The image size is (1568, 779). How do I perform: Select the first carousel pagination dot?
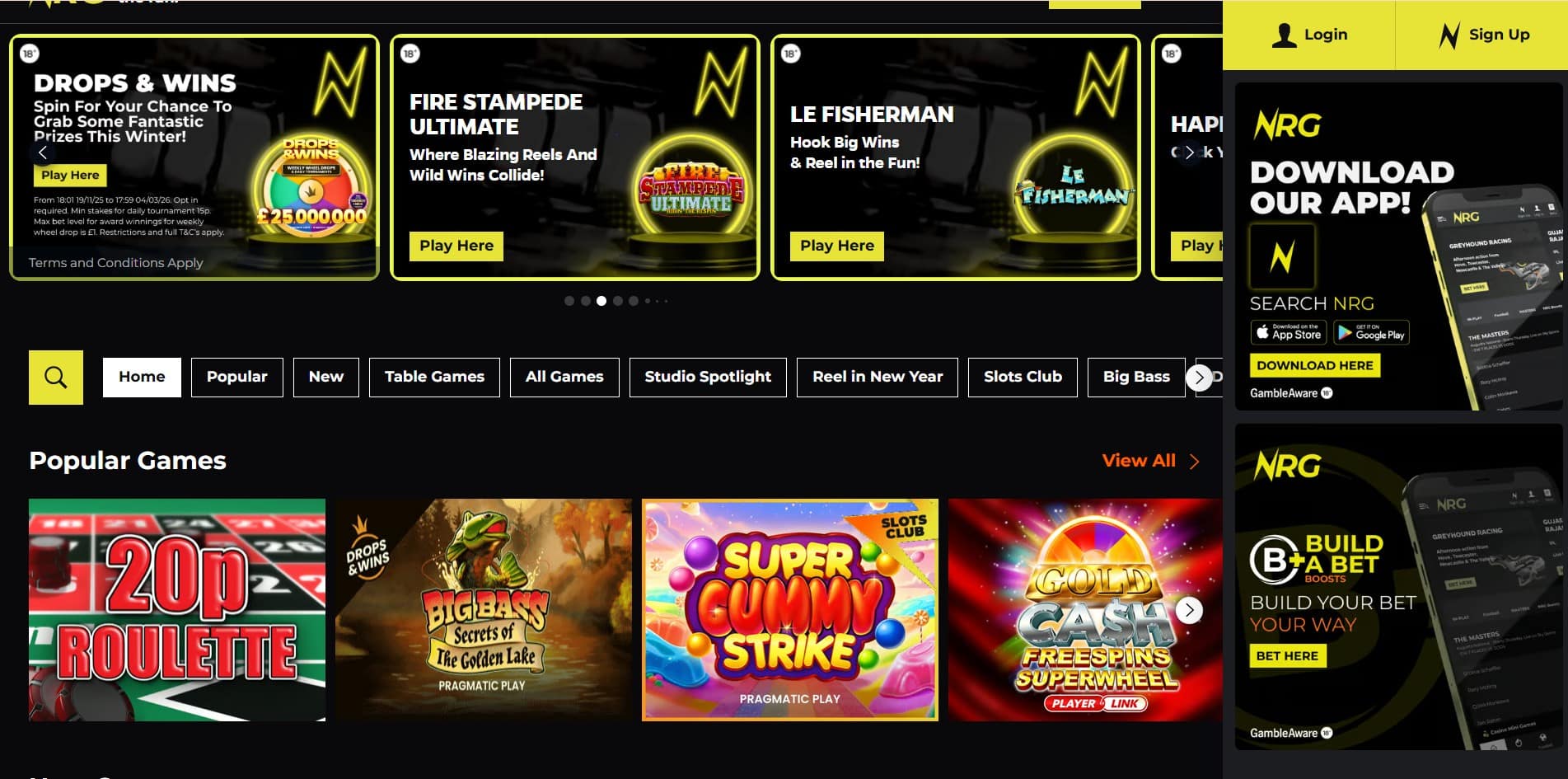[x=569, y=301]
